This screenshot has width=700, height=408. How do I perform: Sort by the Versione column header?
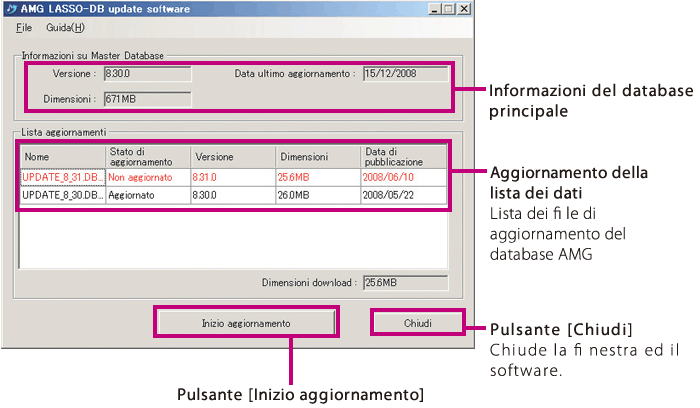(233, 157)
